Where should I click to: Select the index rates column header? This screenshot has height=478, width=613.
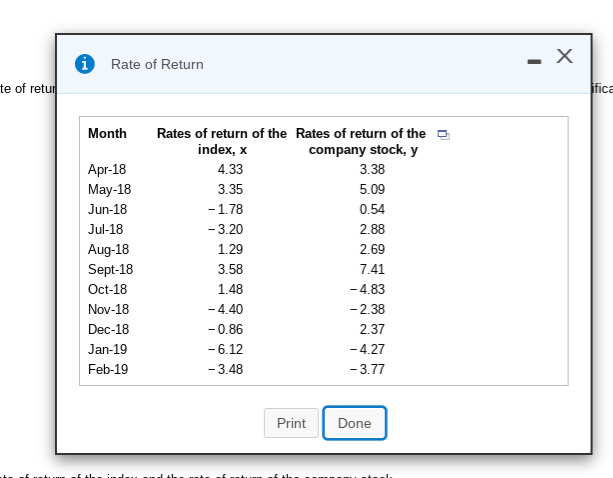pyautogui.click(x=222, y=141)
